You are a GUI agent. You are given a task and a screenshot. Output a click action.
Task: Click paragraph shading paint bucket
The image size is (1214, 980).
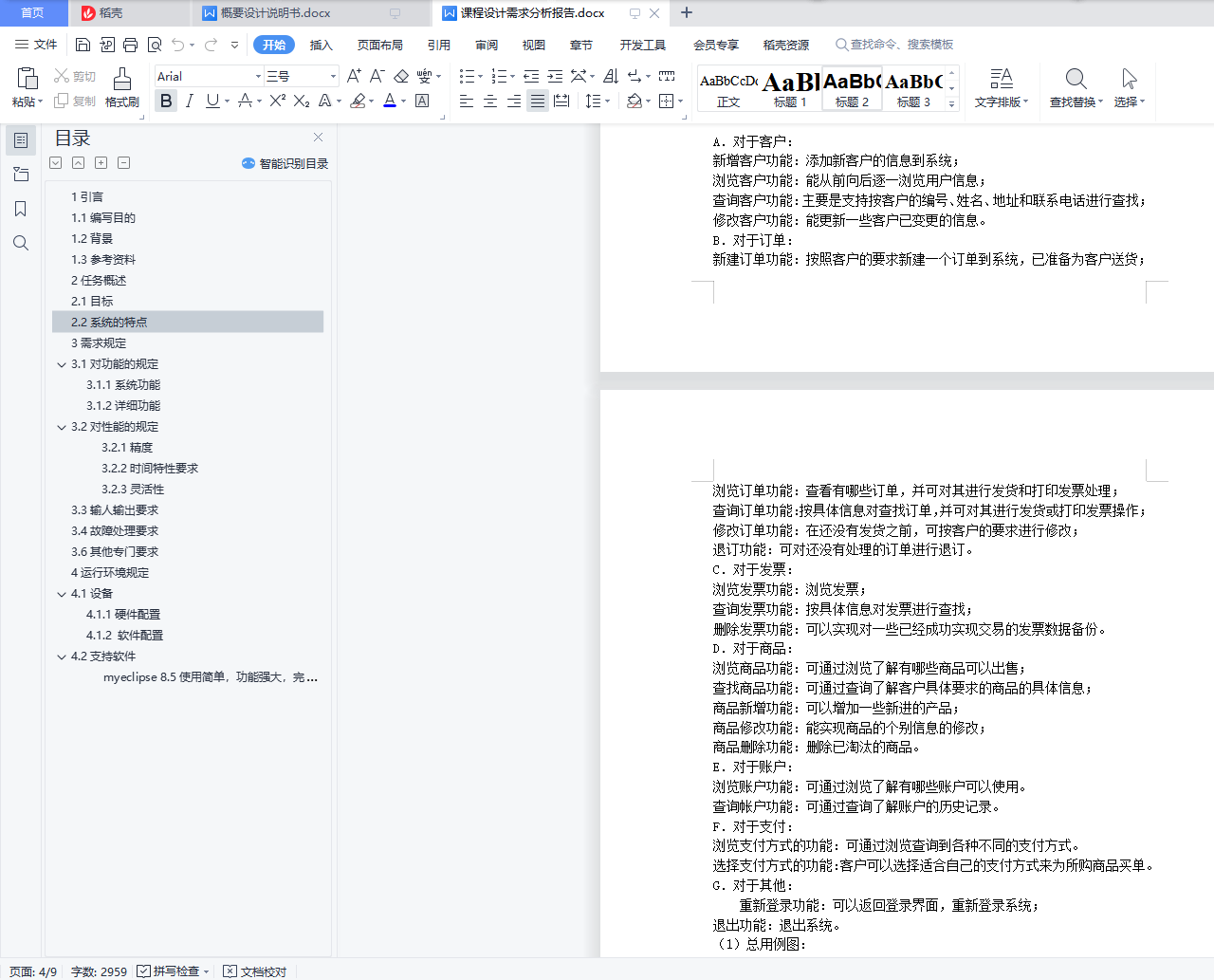pyautogui.click(x=635, y=101)
